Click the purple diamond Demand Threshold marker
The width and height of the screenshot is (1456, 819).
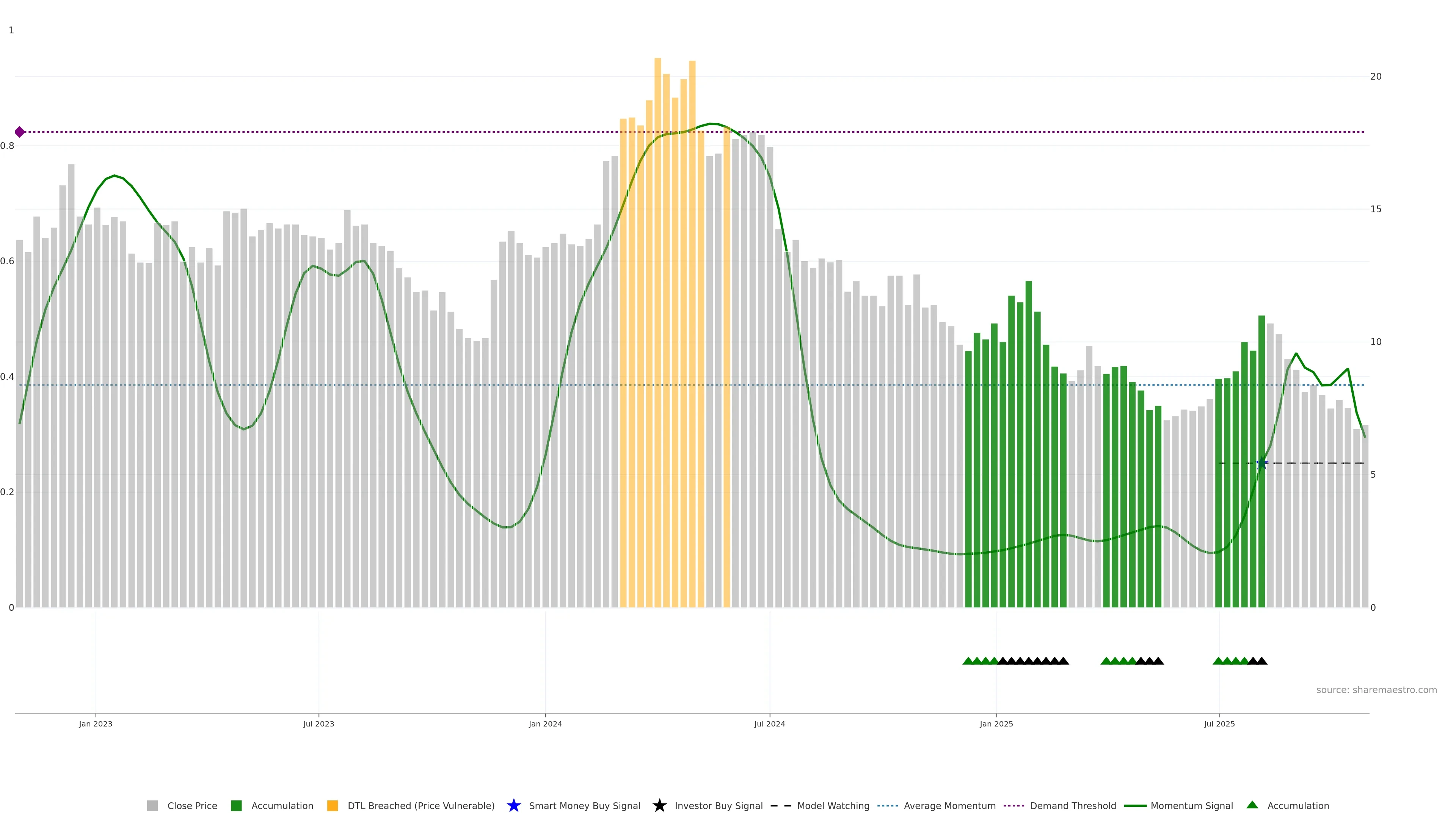tap(20, 132)
